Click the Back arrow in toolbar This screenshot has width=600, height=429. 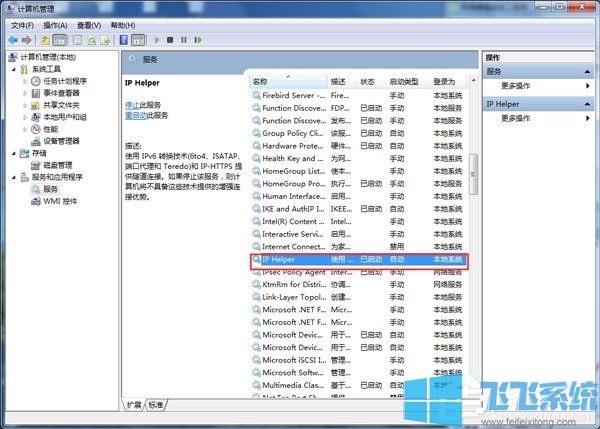(13, 40)
